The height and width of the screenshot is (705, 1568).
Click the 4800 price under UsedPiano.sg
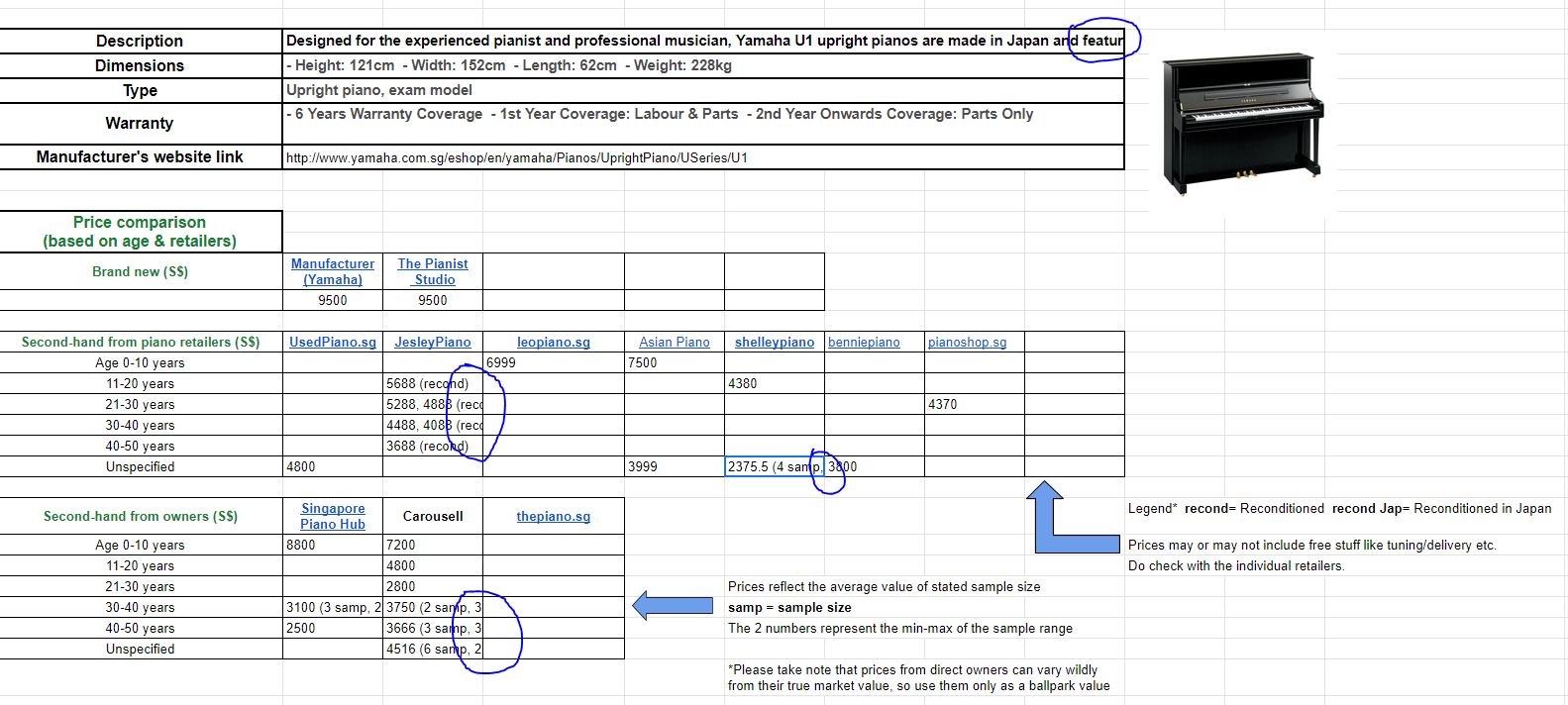[x=333, y=466]
